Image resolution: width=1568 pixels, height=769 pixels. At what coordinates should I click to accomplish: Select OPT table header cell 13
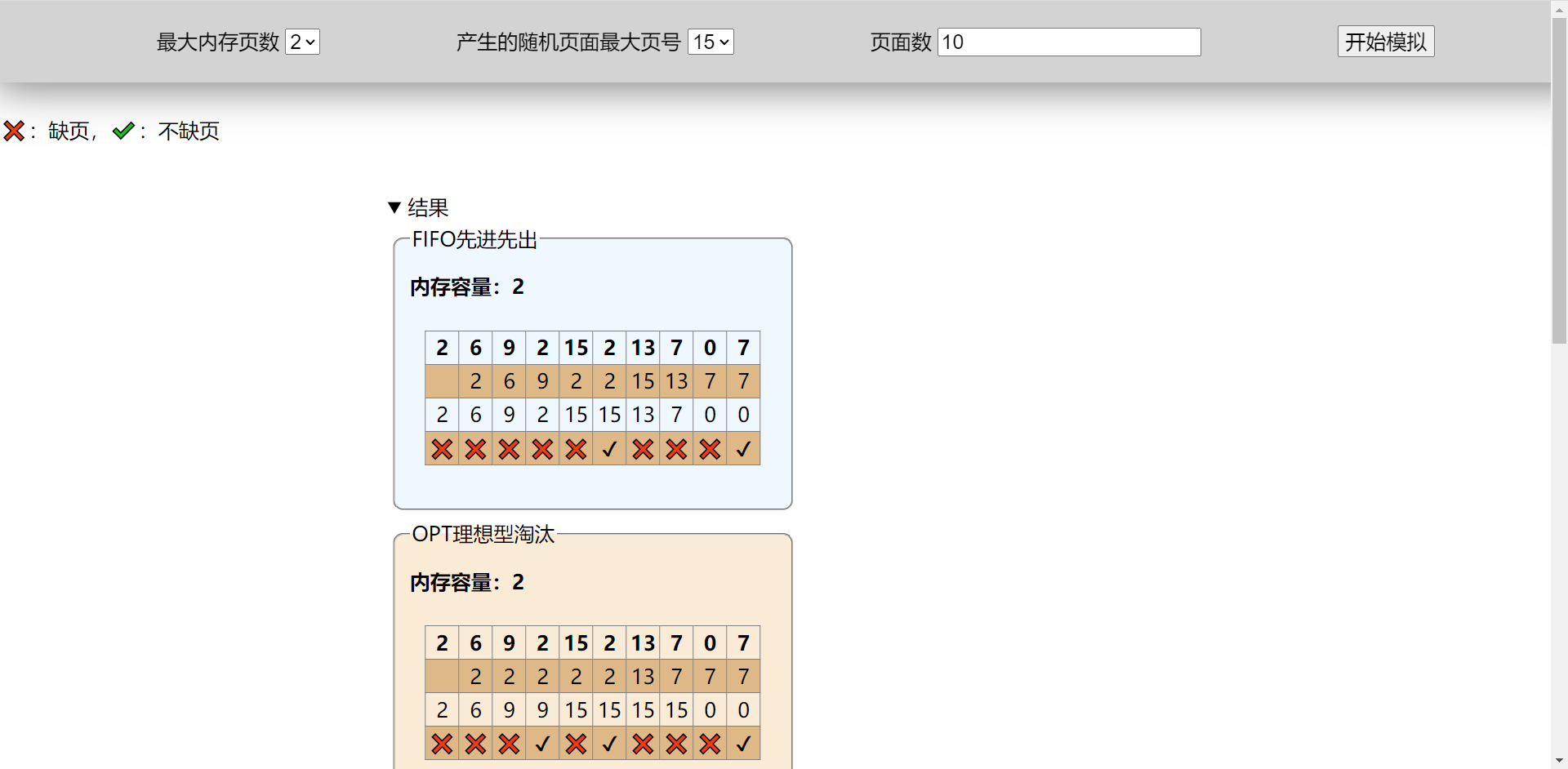coord(643,643)
